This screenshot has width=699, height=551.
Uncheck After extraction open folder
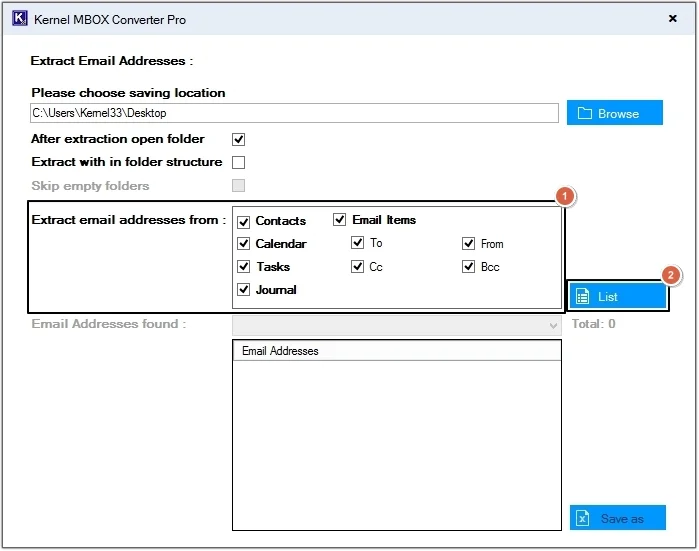coord(238,139)
